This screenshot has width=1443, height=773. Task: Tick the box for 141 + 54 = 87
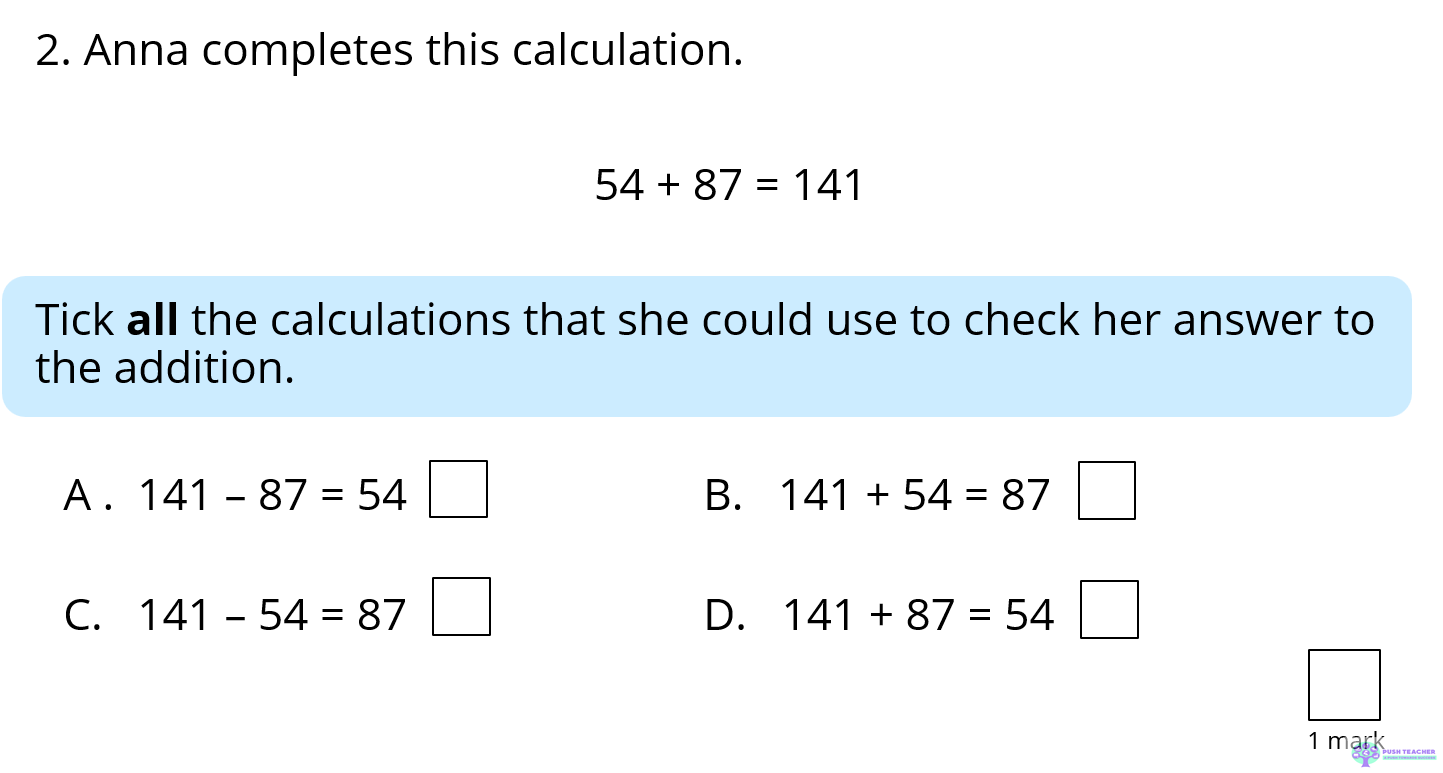tap(1107, 490)
